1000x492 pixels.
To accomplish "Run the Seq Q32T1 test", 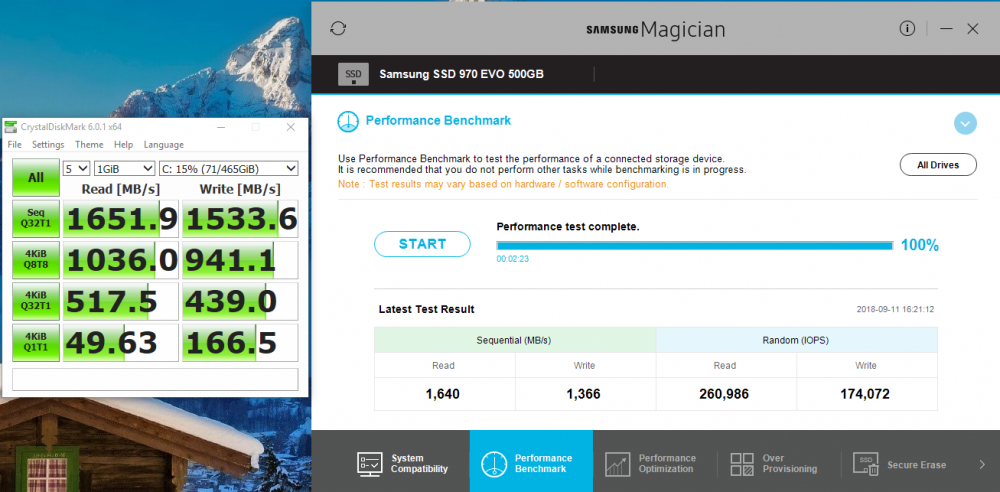I will point(36,219).
